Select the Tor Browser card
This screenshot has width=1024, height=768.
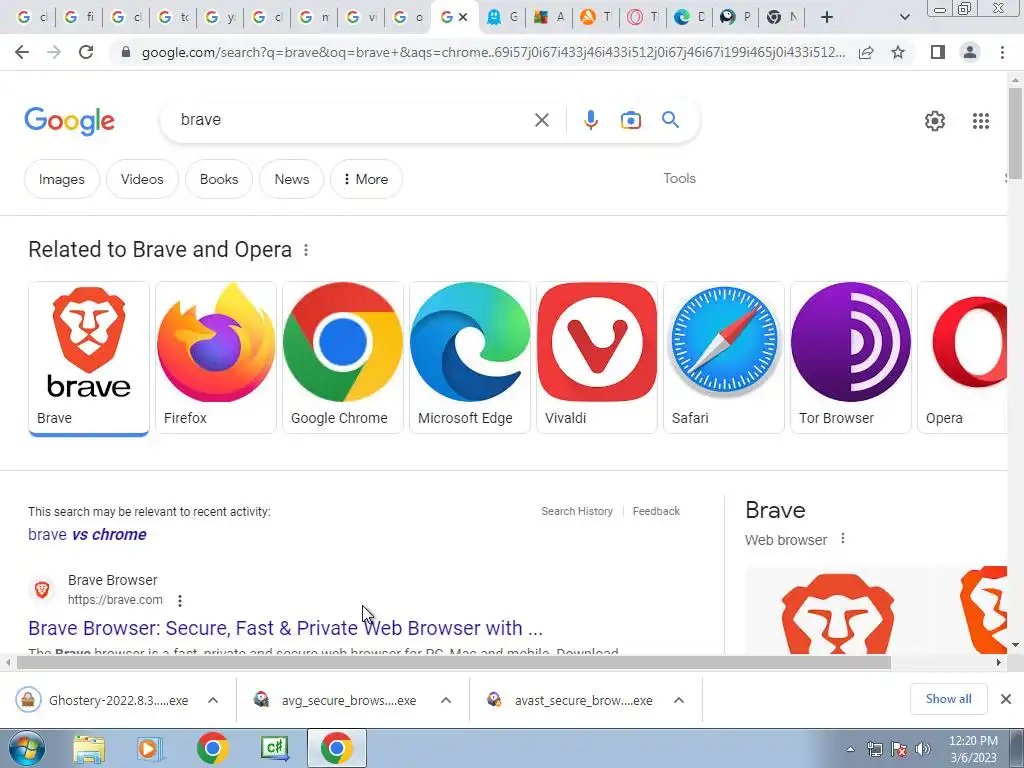(x=850, y=358)
